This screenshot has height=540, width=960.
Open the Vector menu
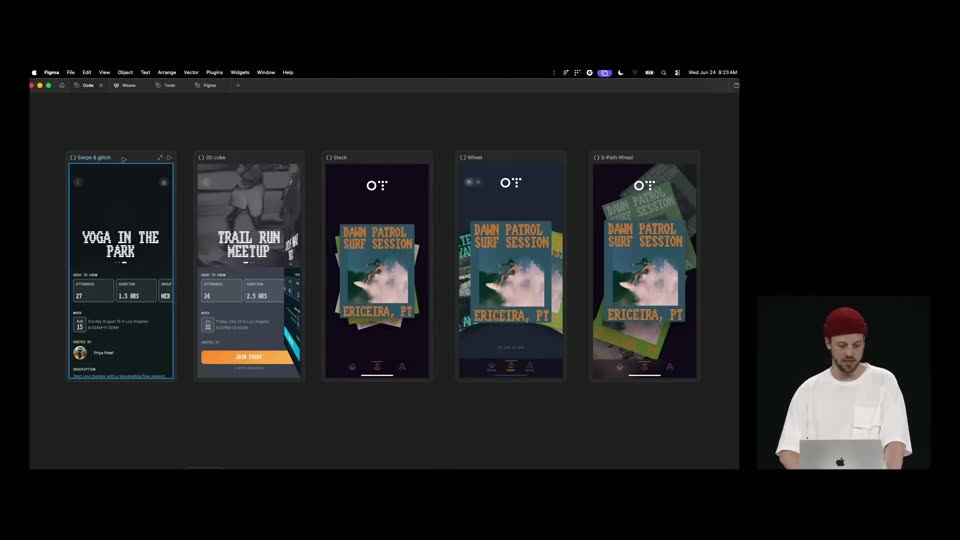(x=191, y=72)
